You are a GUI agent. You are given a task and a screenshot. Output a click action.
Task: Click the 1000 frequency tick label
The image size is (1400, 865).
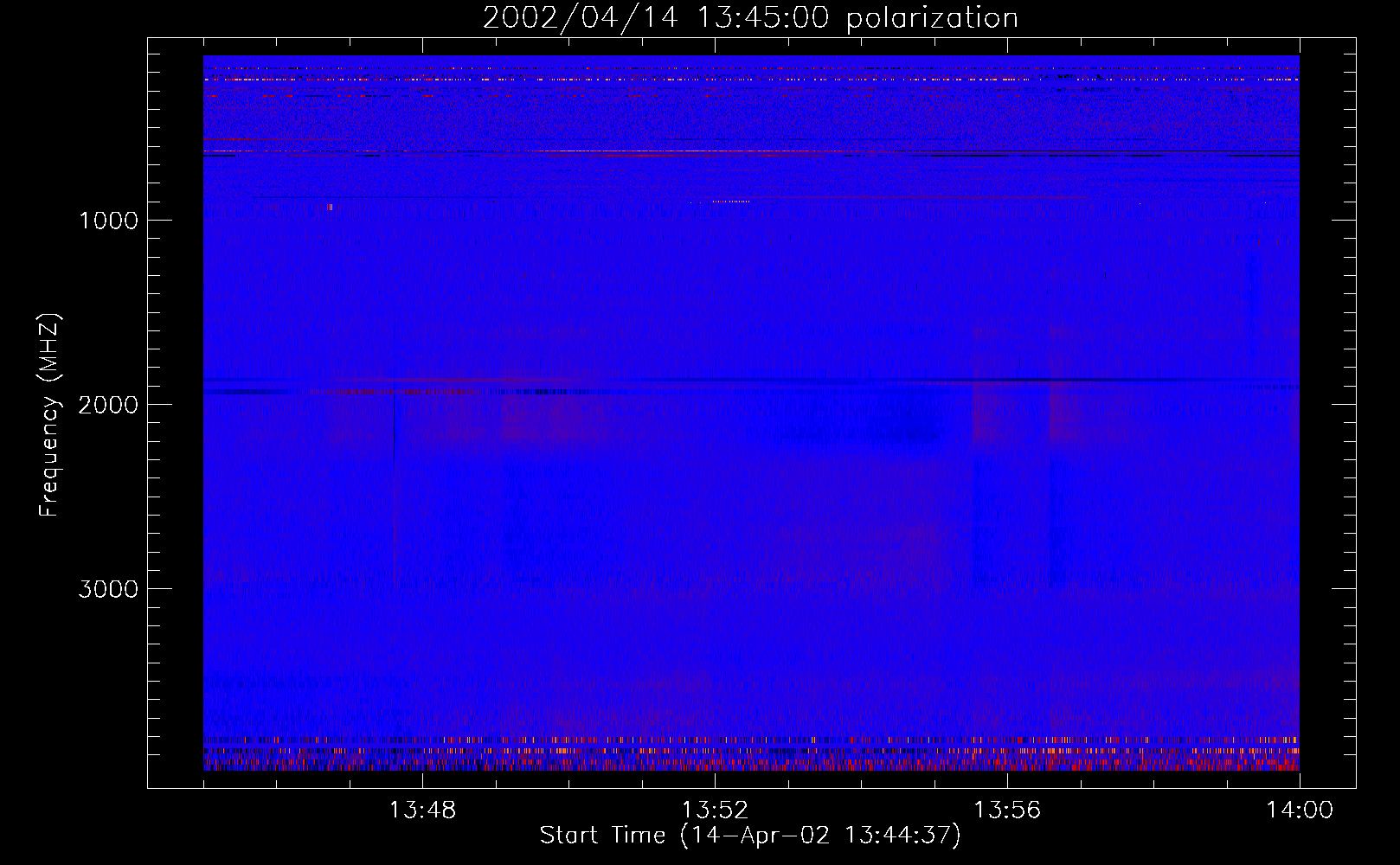[x=108, y=221]
